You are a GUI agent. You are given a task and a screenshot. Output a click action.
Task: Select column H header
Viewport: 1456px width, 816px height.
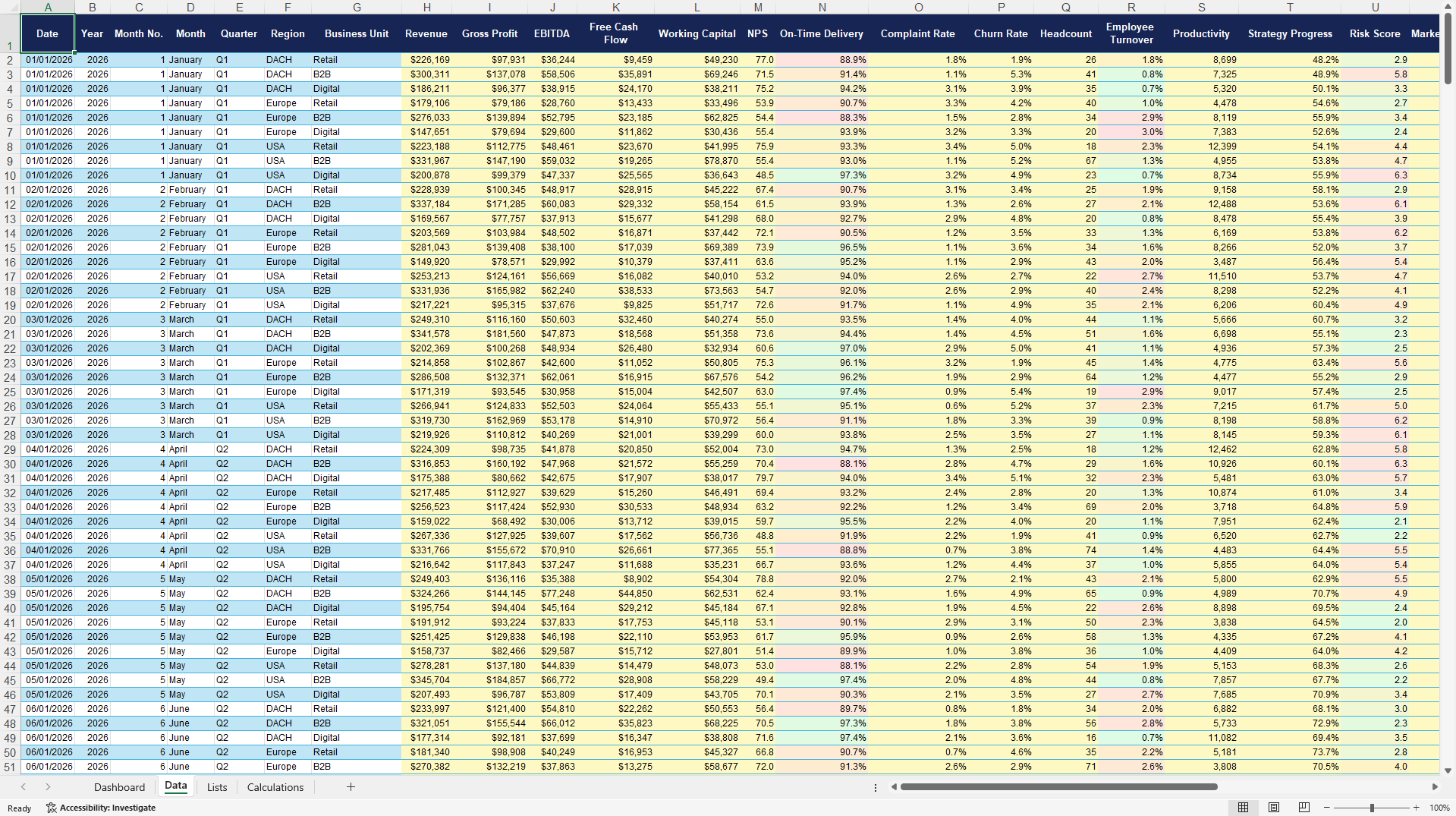427,7
